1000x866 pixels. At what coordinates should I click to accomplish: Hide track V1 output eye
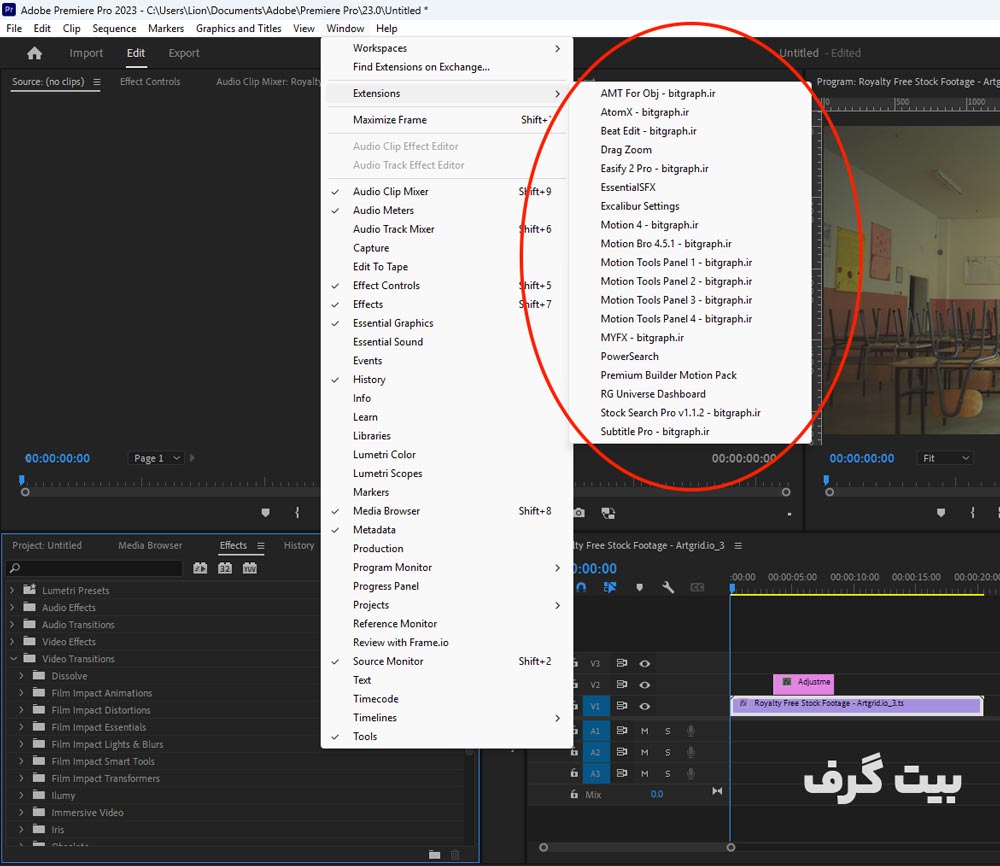[645, 706]
